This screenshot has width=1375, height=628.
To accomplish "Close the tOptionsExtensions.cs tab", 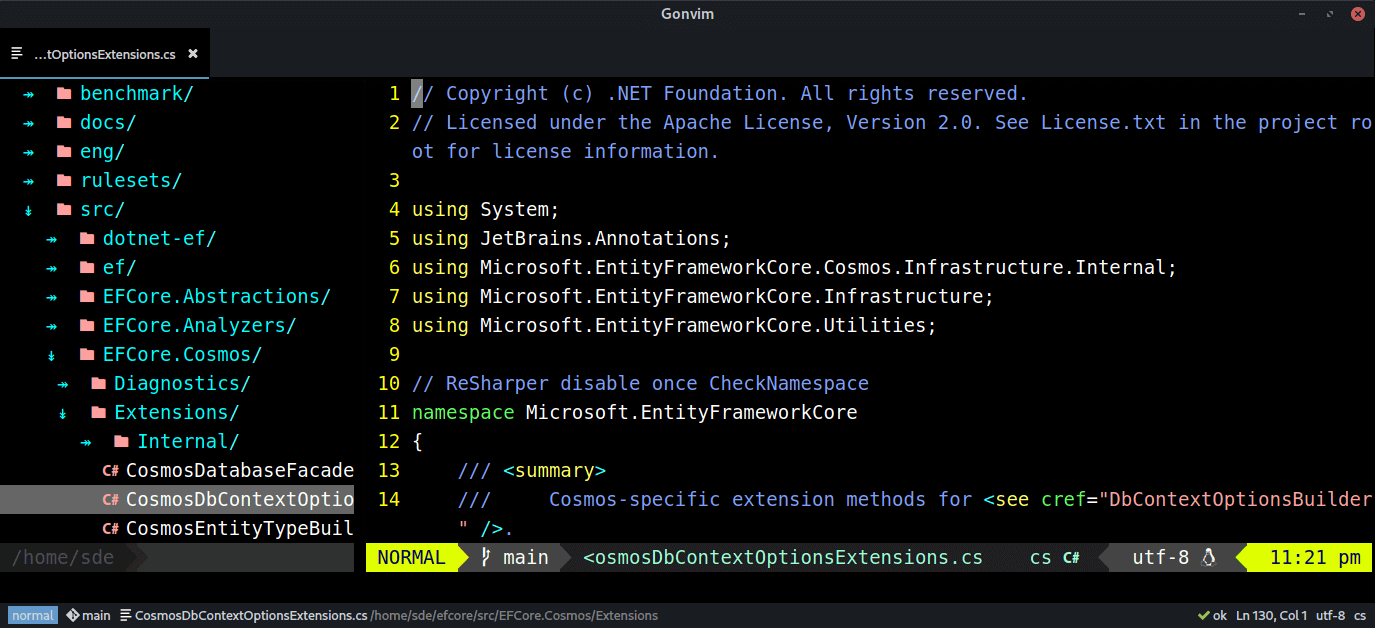I will tap(193, 54).
